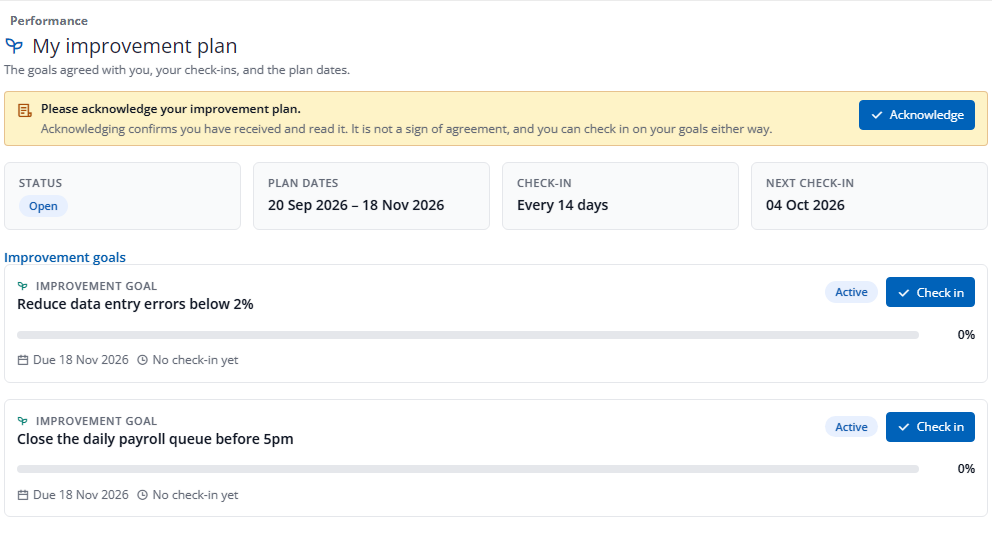992x537 pixels.
Task: Click the Please acknowledge your improvement plan heading
Action: coord(171,109)
